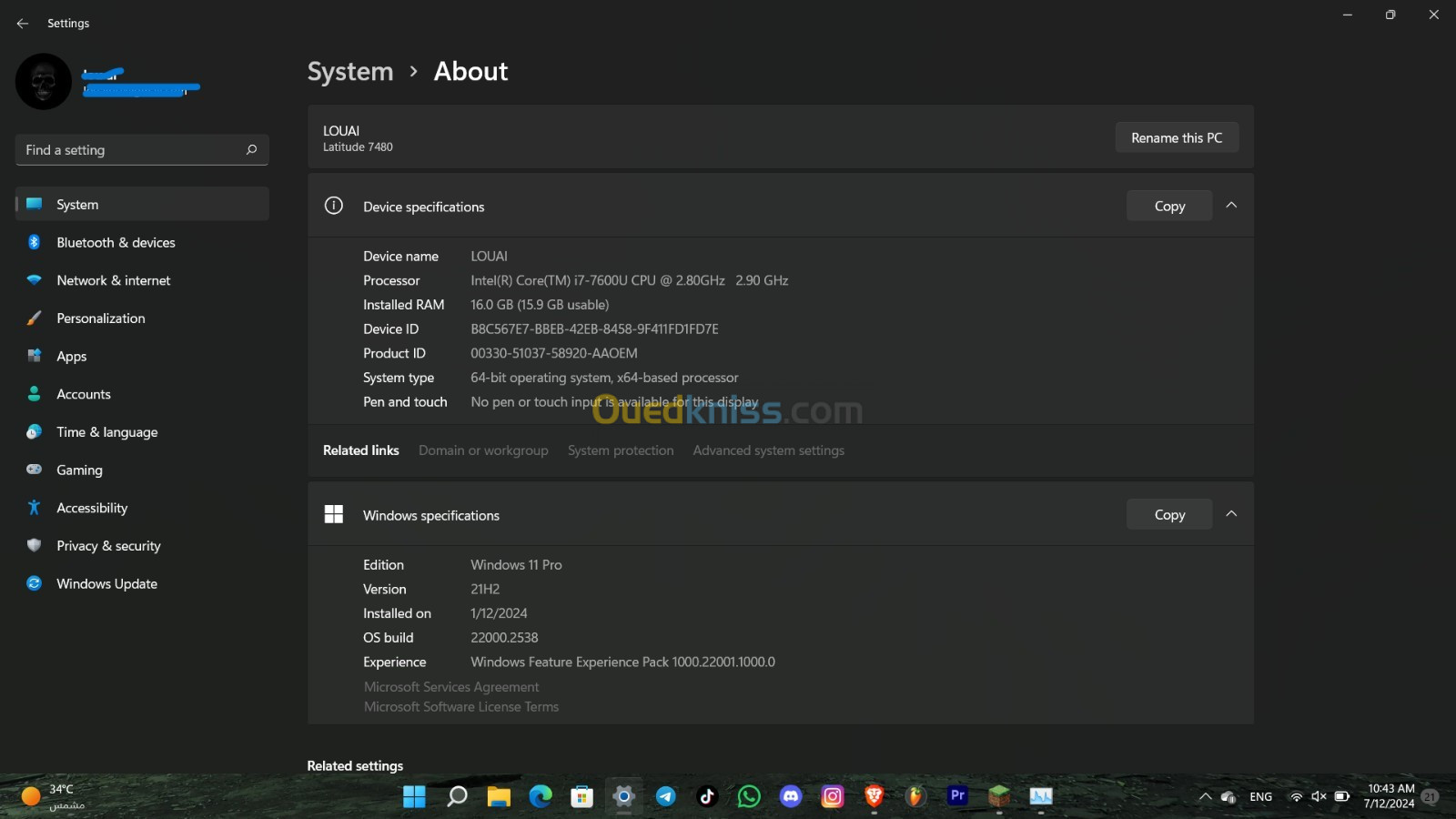This screenshot has width=1456, height=819.
Task: Open TikTok from the taskbar
Action: click(x=707, y=797)
